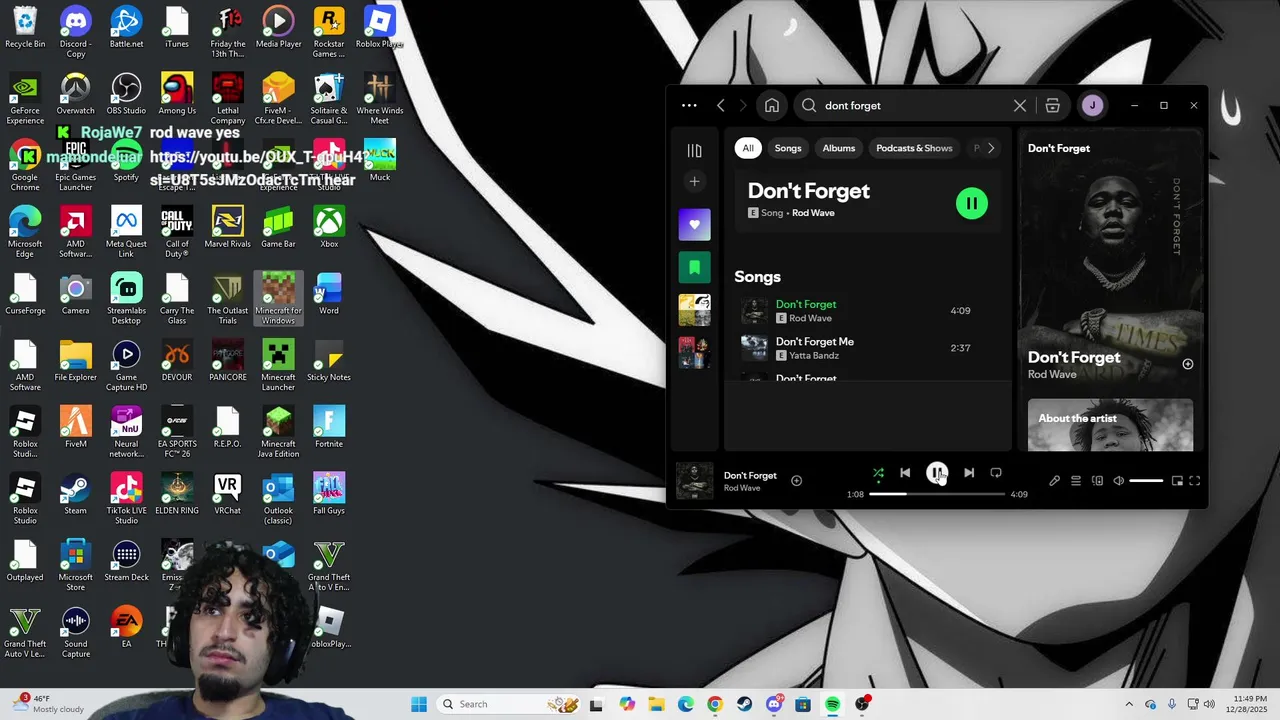Screen dimensions: 1280x720
Task: Select Recycle Bin desktop icon
Action: point(25,28)
